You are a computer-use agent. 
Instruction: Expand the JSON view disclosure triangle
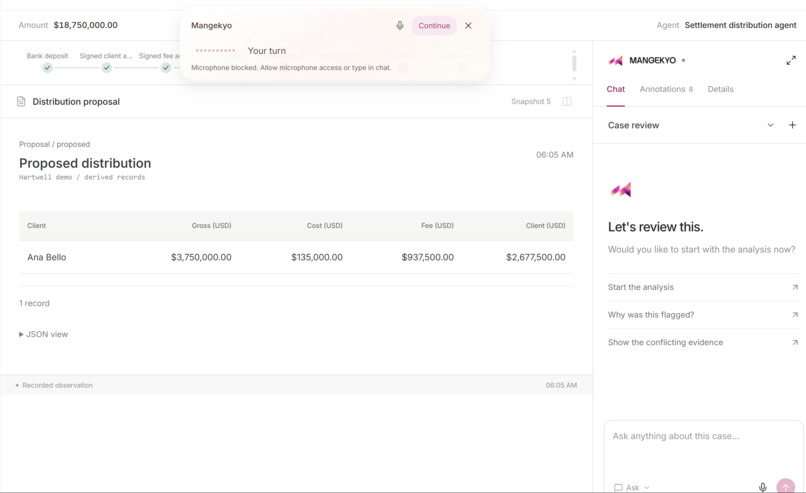(21, 334)
